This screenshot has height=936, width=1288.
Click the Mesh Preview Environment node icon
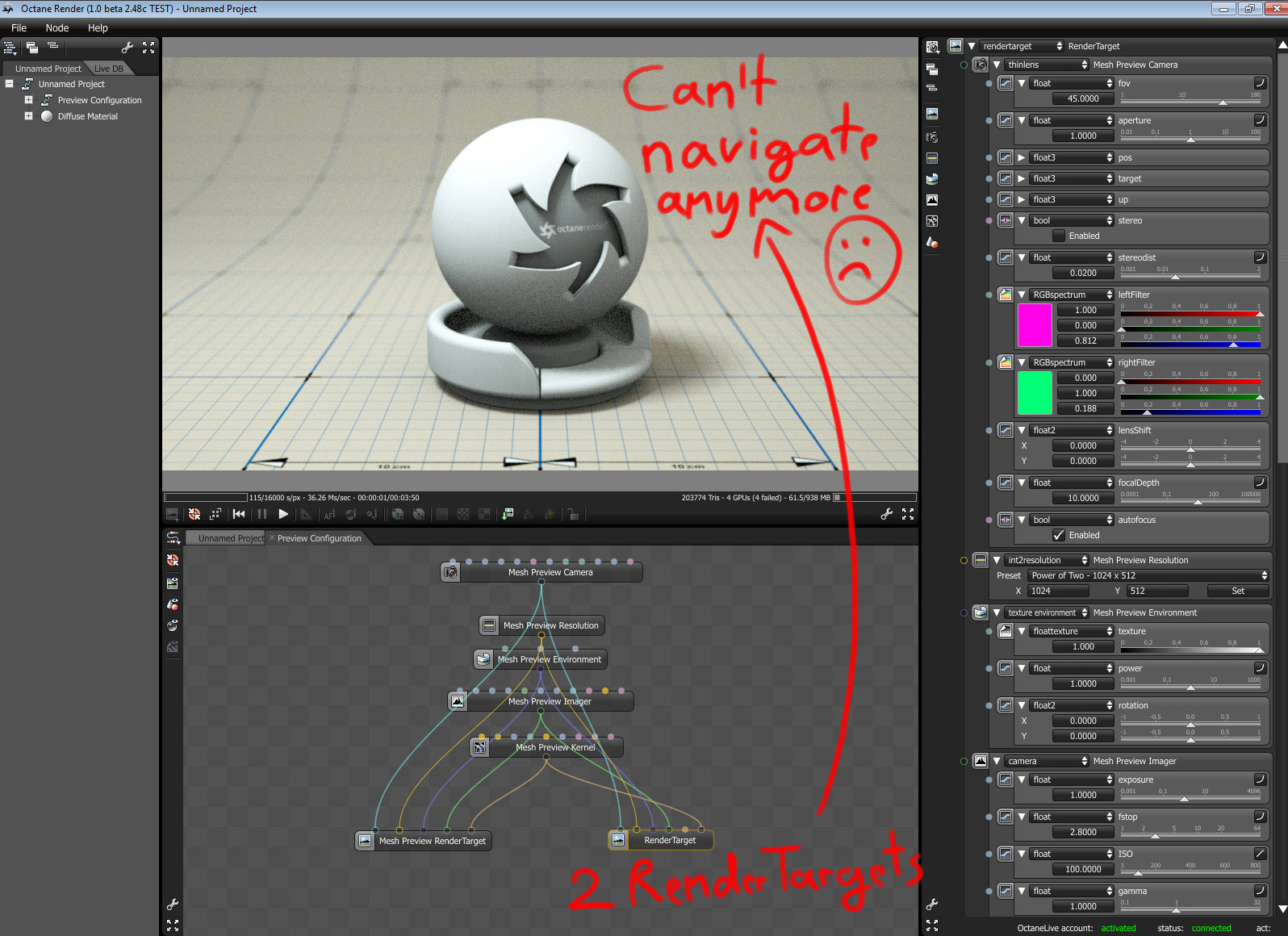tap(483, 659)
